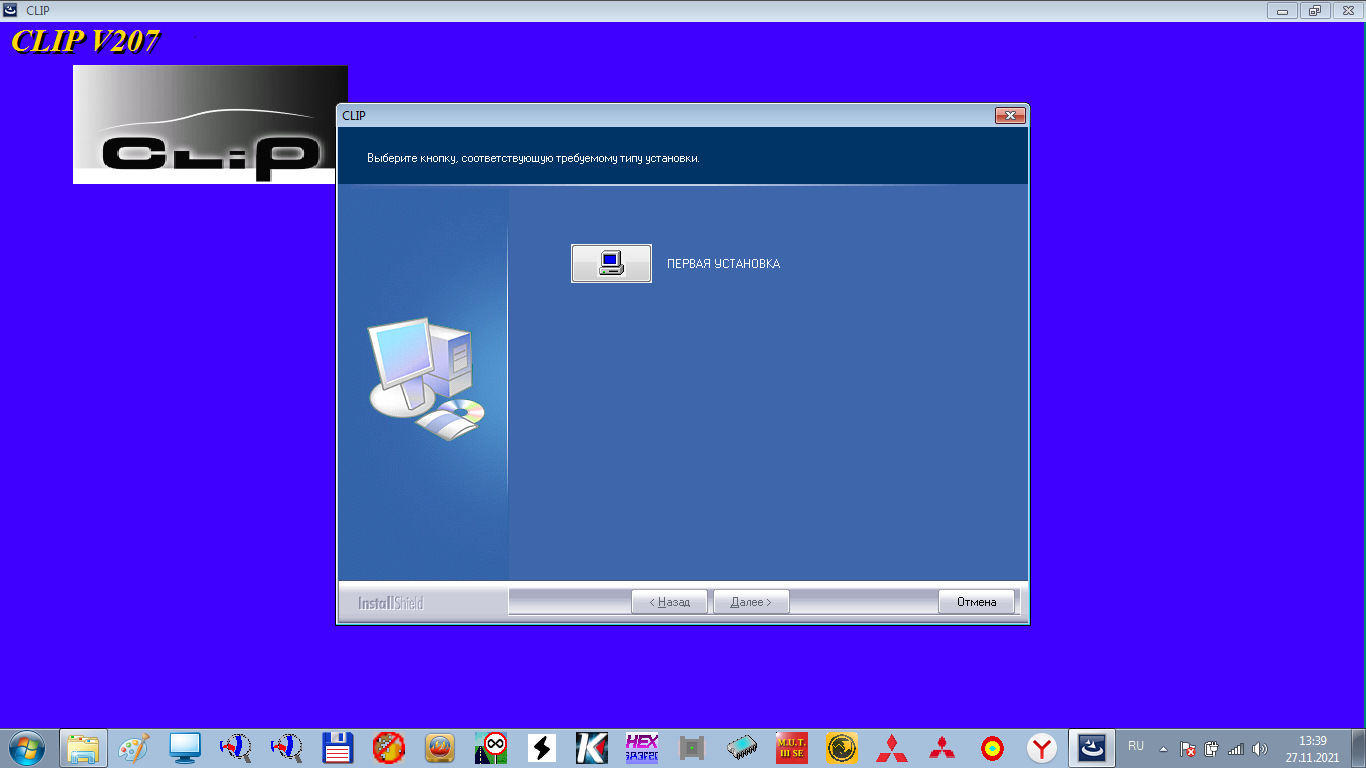Open the gray module with green dot taskbar icon
Screen dimensions: 1366x768
692,747
